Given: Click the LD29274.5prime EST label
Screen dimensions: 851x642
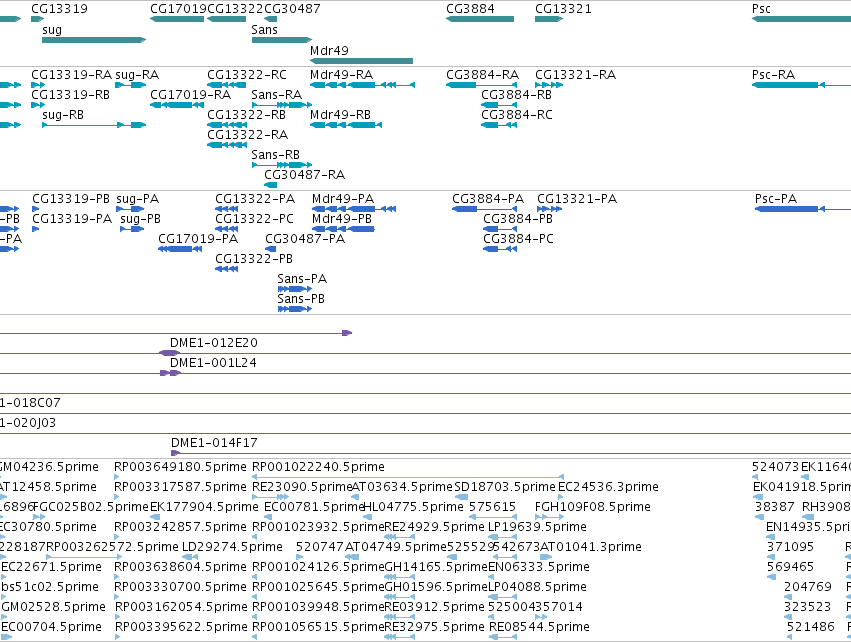Looking at the screenshot, I should coord(232,547).
